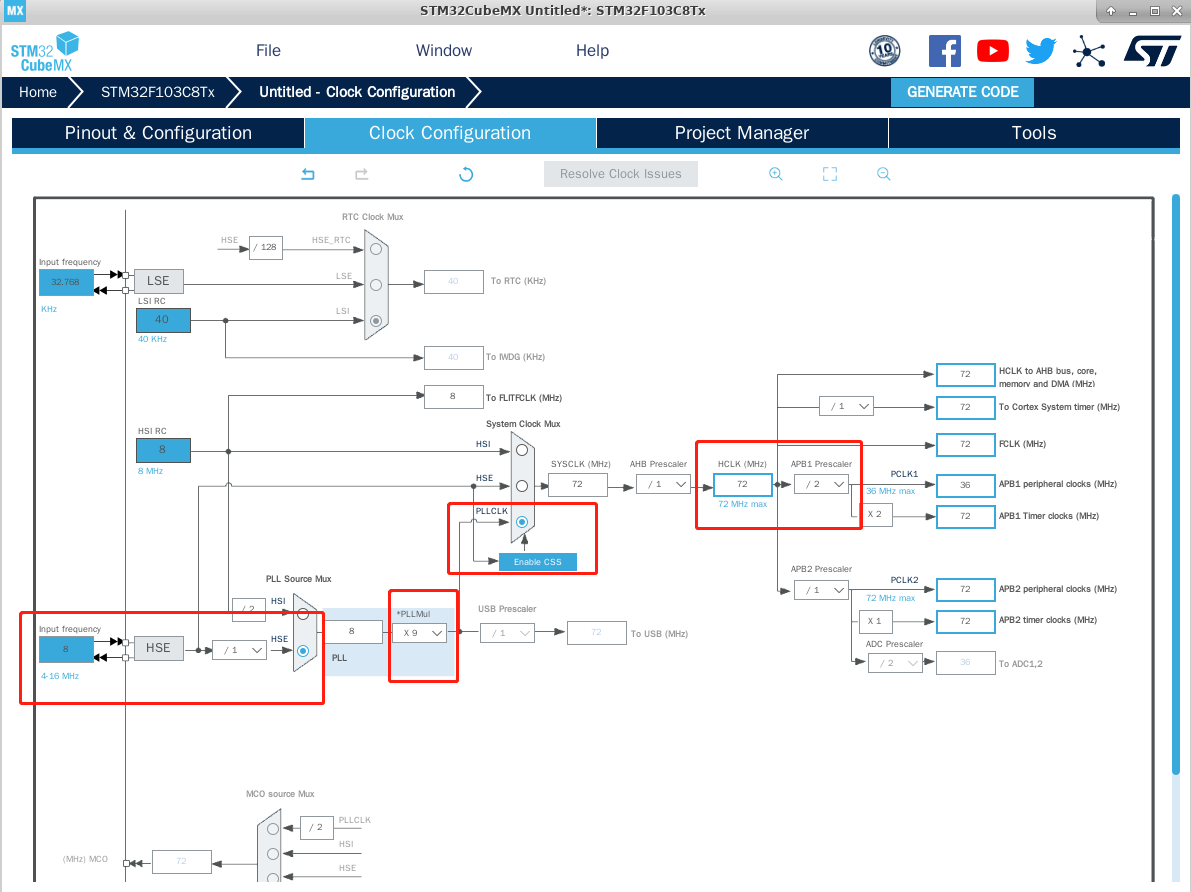The image size is (1191, 892).
Task: Fit the clock diagram to the view
Action: [829, 174]
